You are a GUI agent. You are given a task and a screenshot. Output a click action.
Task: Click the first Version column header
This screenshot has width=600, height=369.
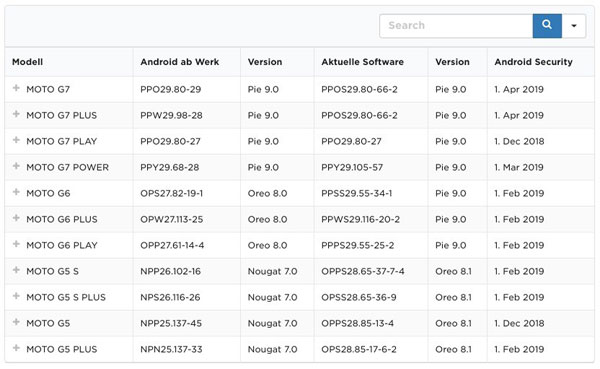[x=265, y=62]
